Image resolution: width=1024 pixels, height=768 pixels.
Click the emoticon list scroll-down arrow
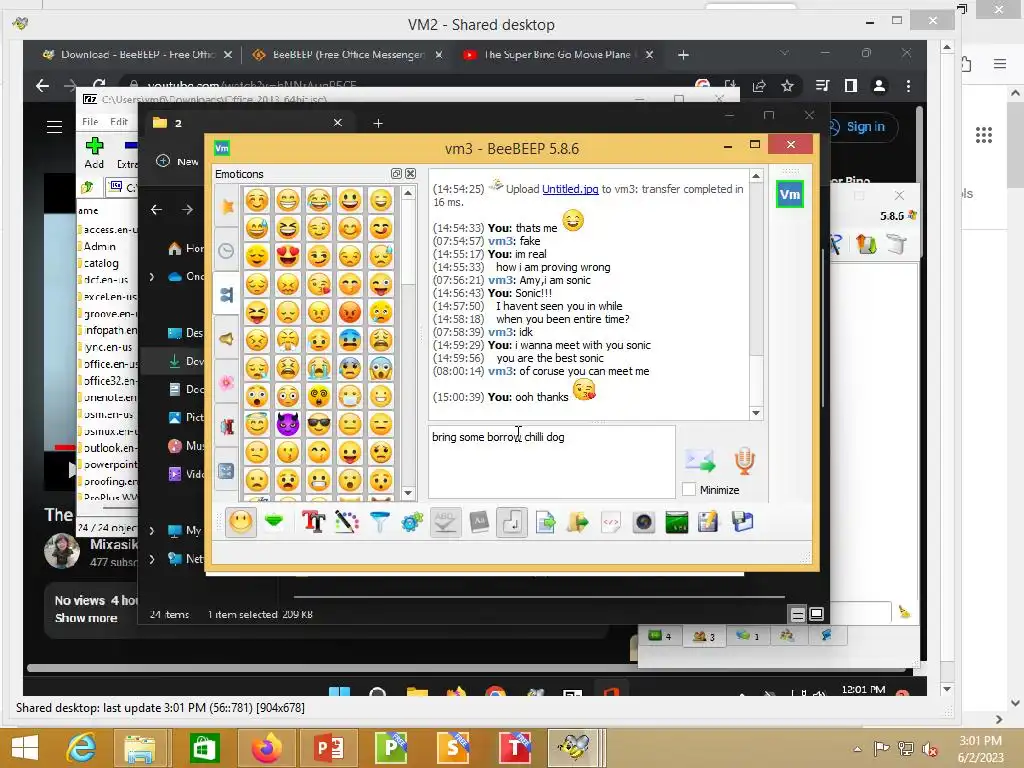408,493
